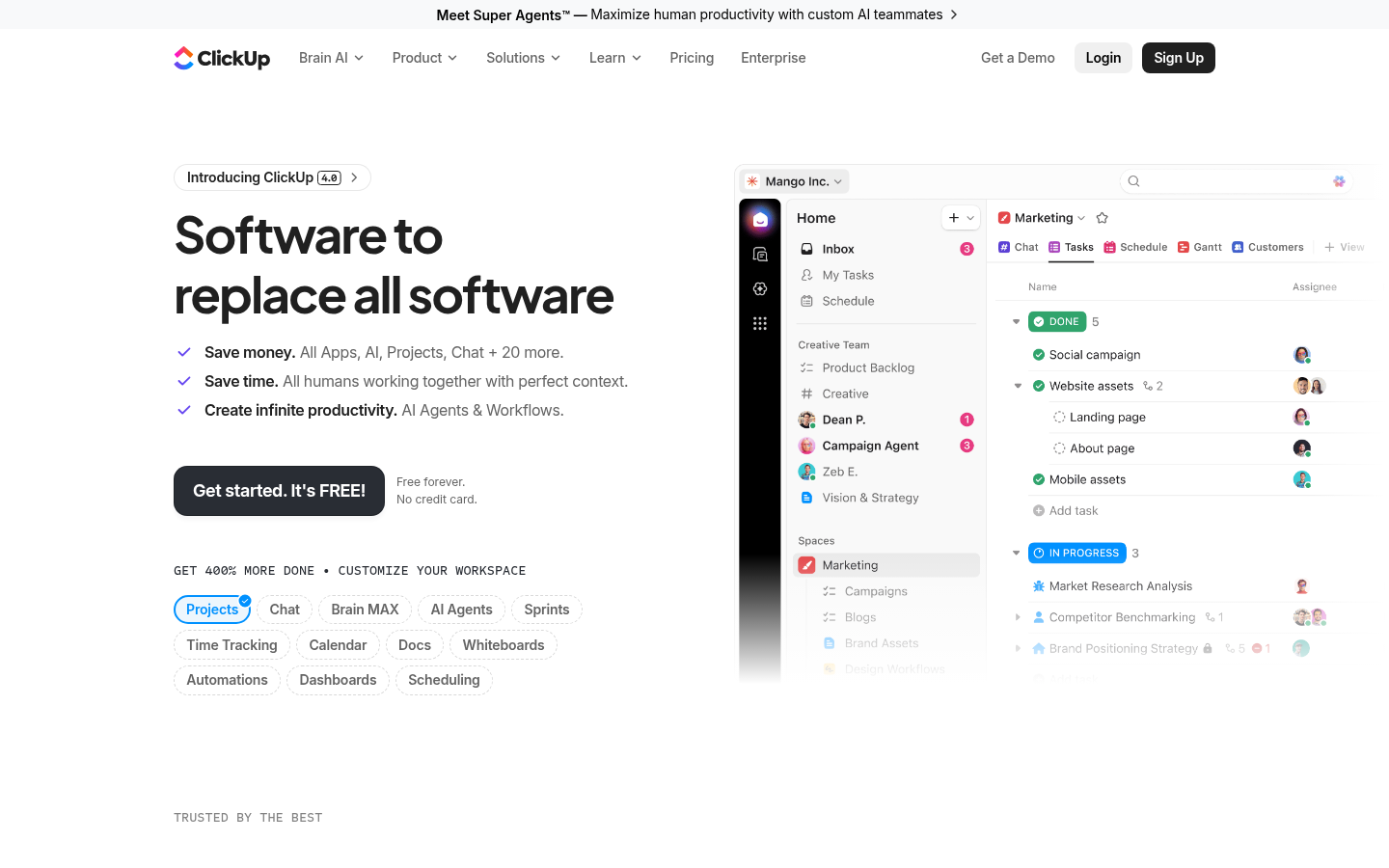Expand the Competitor Benchmarking task
Viewport: 1389px width, 868px height.
[1018, 617]
